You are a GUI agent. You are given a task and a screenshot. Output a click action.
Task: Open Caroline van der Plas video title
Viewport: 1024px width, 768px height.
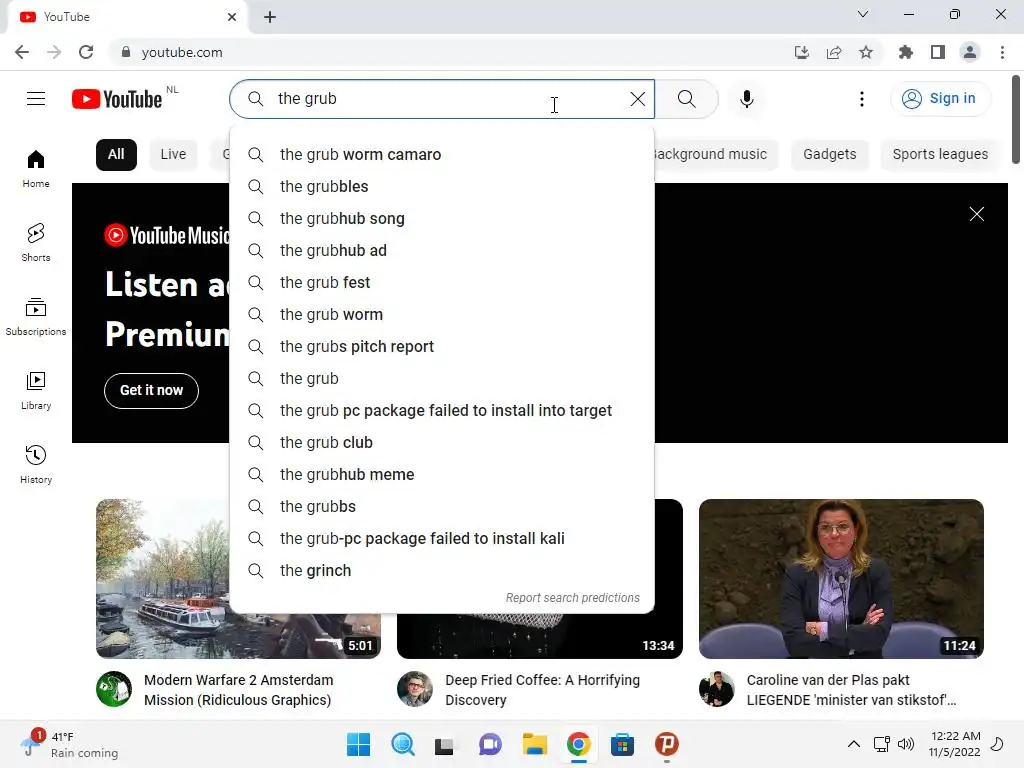851,690
